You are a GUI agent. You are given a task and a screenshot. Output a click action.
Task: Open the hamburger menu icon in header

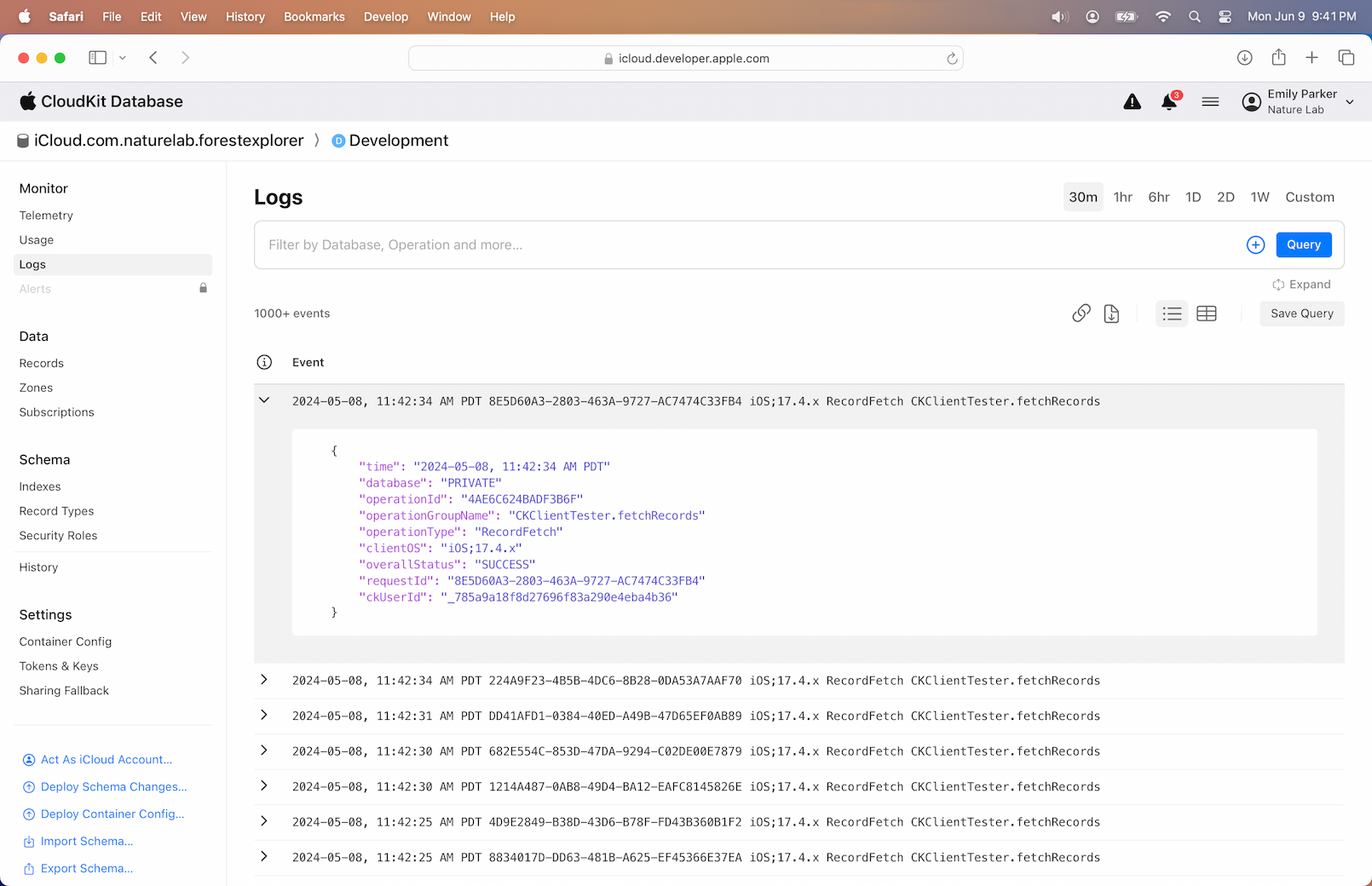[1210, 102]
